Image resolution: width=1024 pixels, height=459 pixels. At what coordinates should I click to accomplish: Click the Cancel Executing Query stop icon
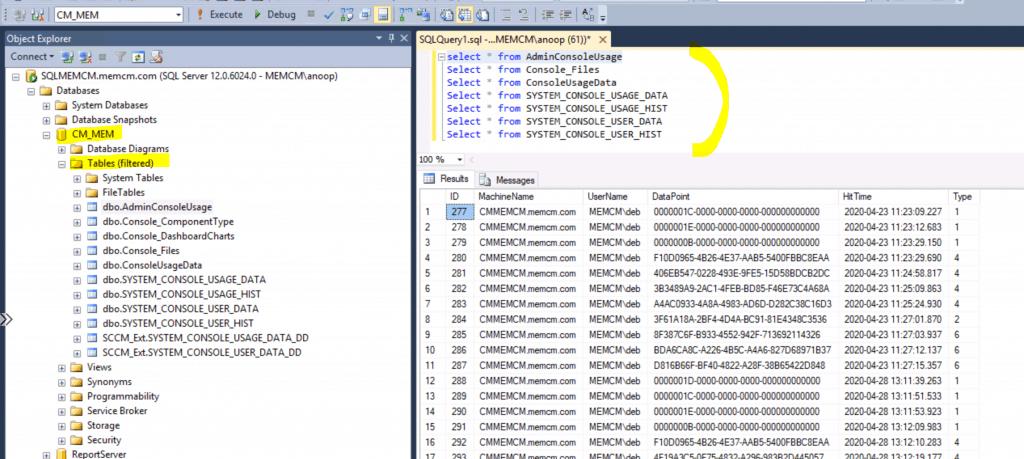point(311,14)
